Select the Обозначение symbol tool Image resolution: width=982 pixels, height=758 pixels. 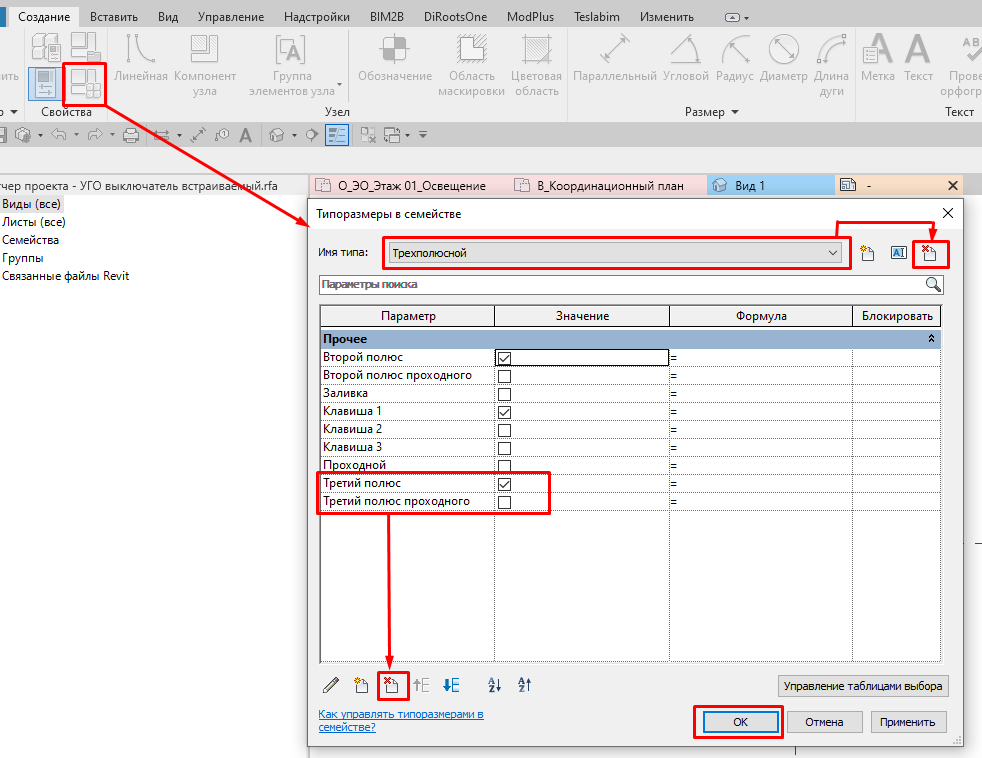(395, 58)
